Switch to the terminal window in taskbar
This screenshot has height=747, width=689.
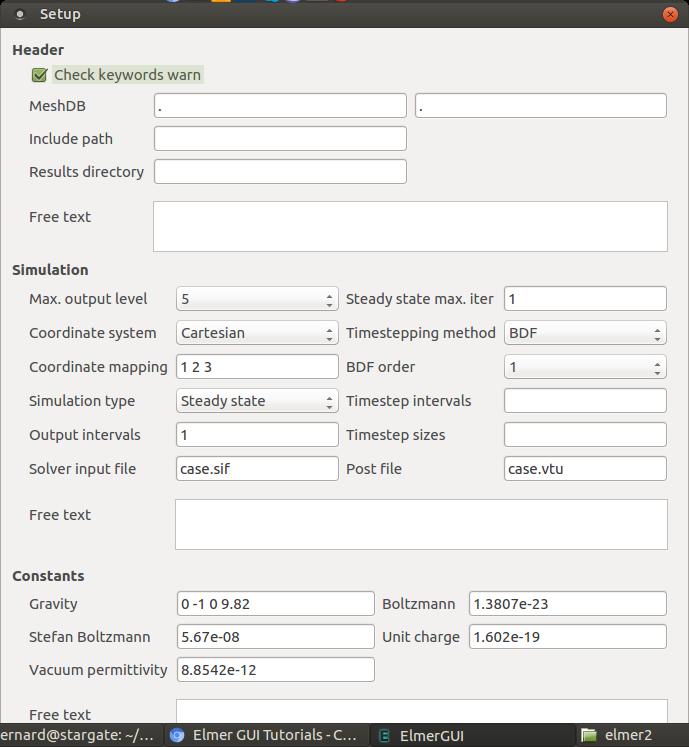coord(78,735)
